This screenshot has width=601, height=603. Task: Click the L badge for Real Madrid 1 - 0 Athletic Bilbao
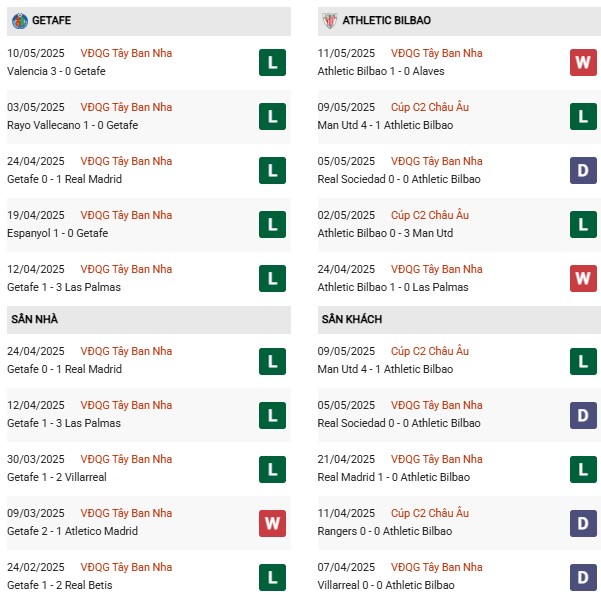click(x=583, y=470)
